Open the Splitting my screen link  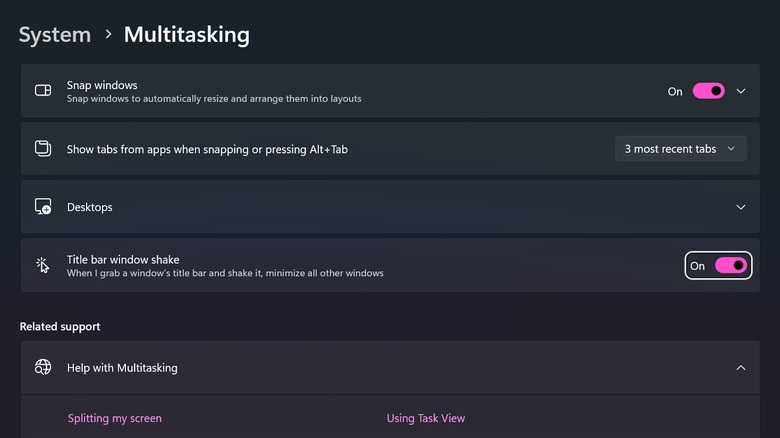click(114, 418)
